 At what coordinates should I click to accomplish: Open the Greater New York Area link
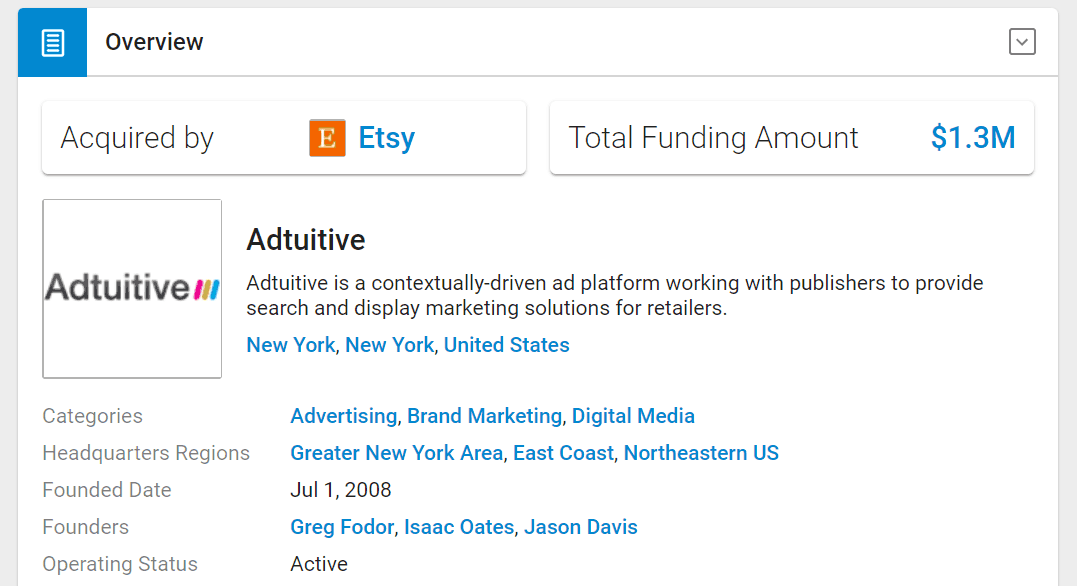(396, 453)
